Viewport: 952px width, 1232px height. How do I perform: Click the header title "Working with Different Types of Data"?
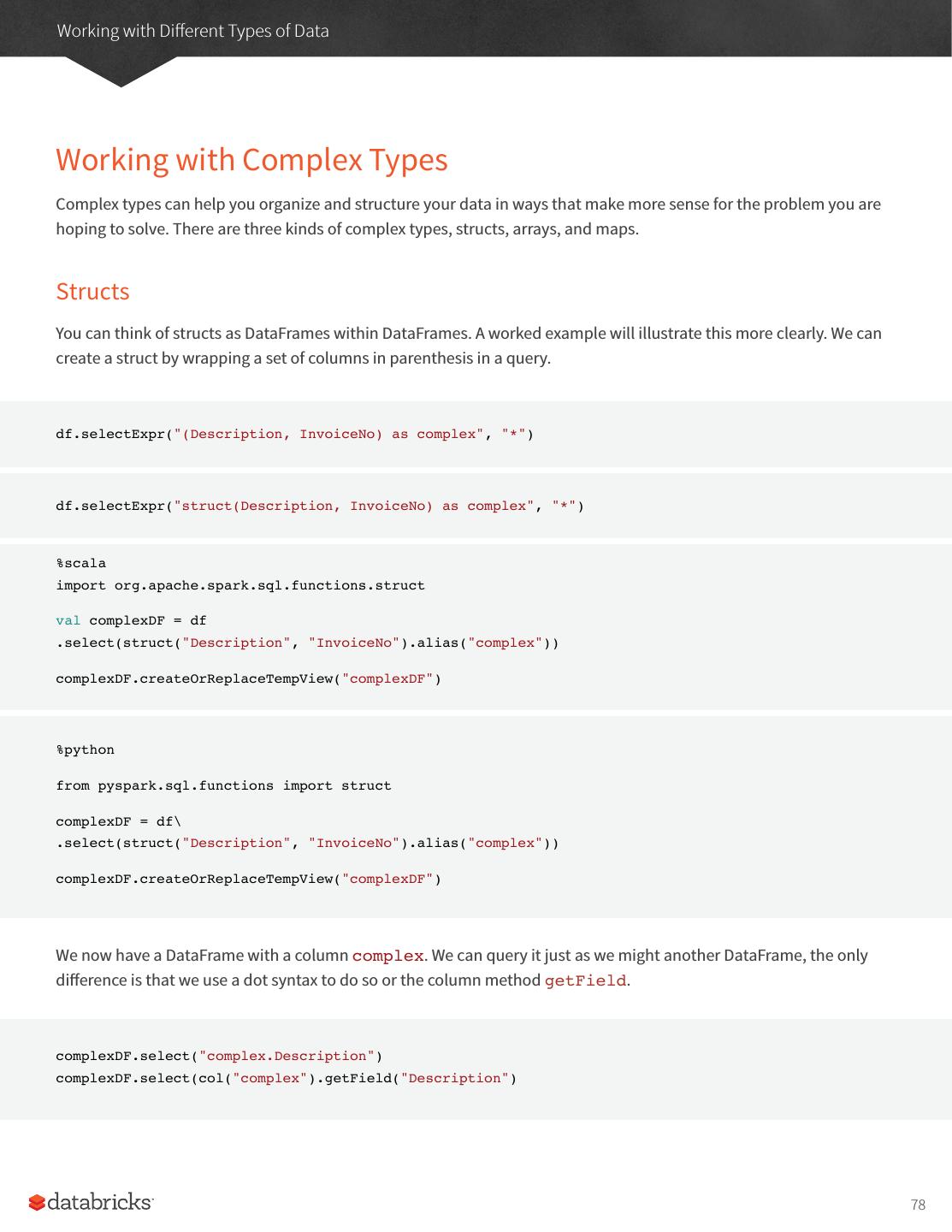pyautogui.click(x=192, y=31)
